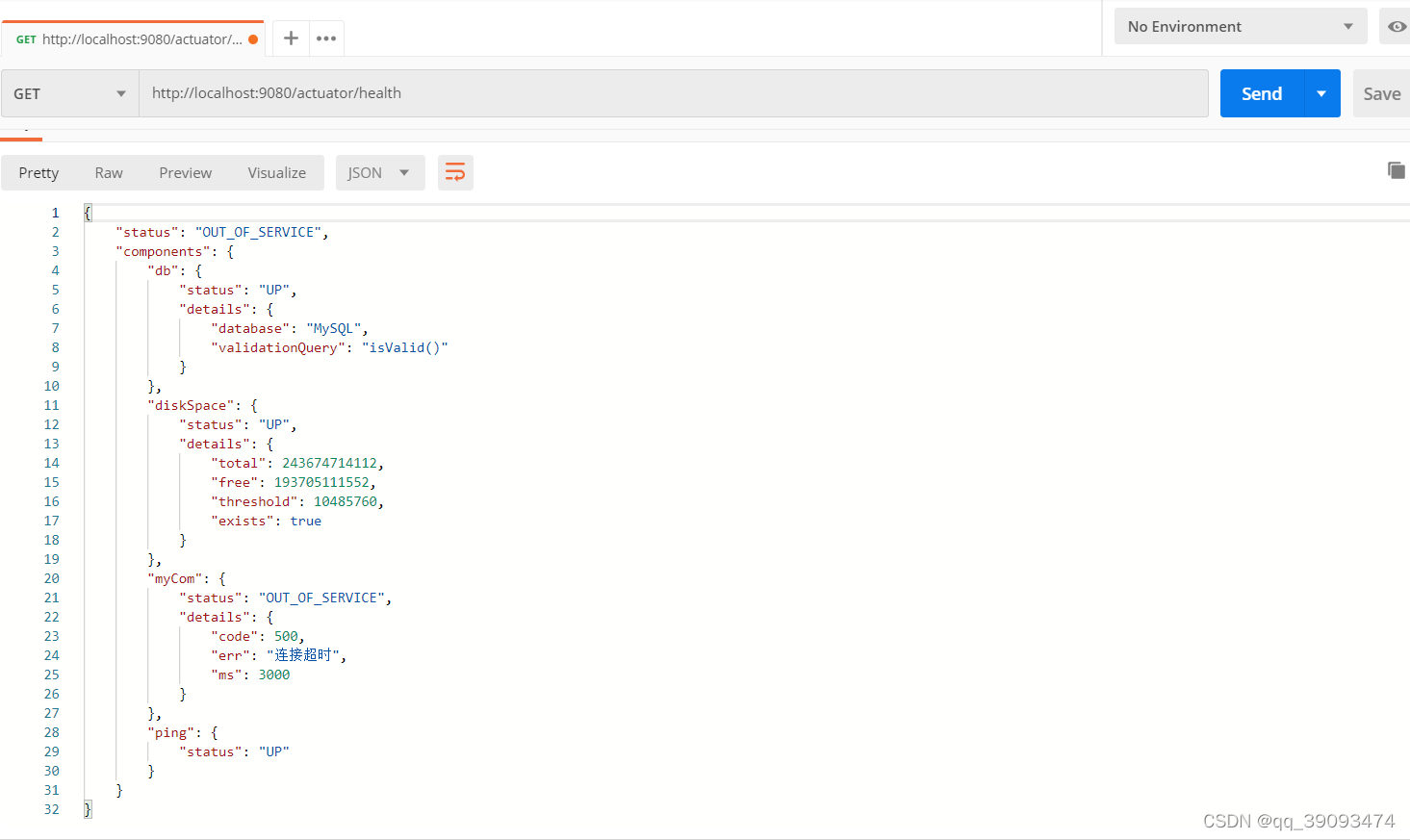Click the exists value true
This screenshot has height=840, width=1410.
point(306,521)
